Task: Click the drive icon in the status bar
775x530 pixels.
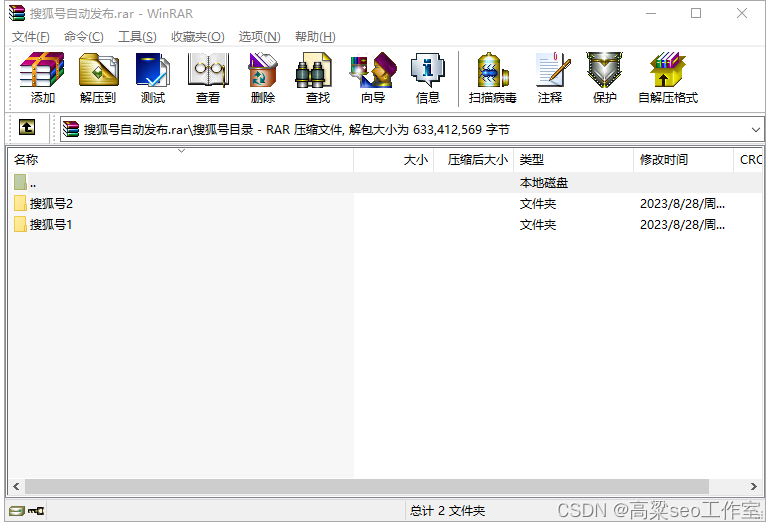Action: coord(17,511)
